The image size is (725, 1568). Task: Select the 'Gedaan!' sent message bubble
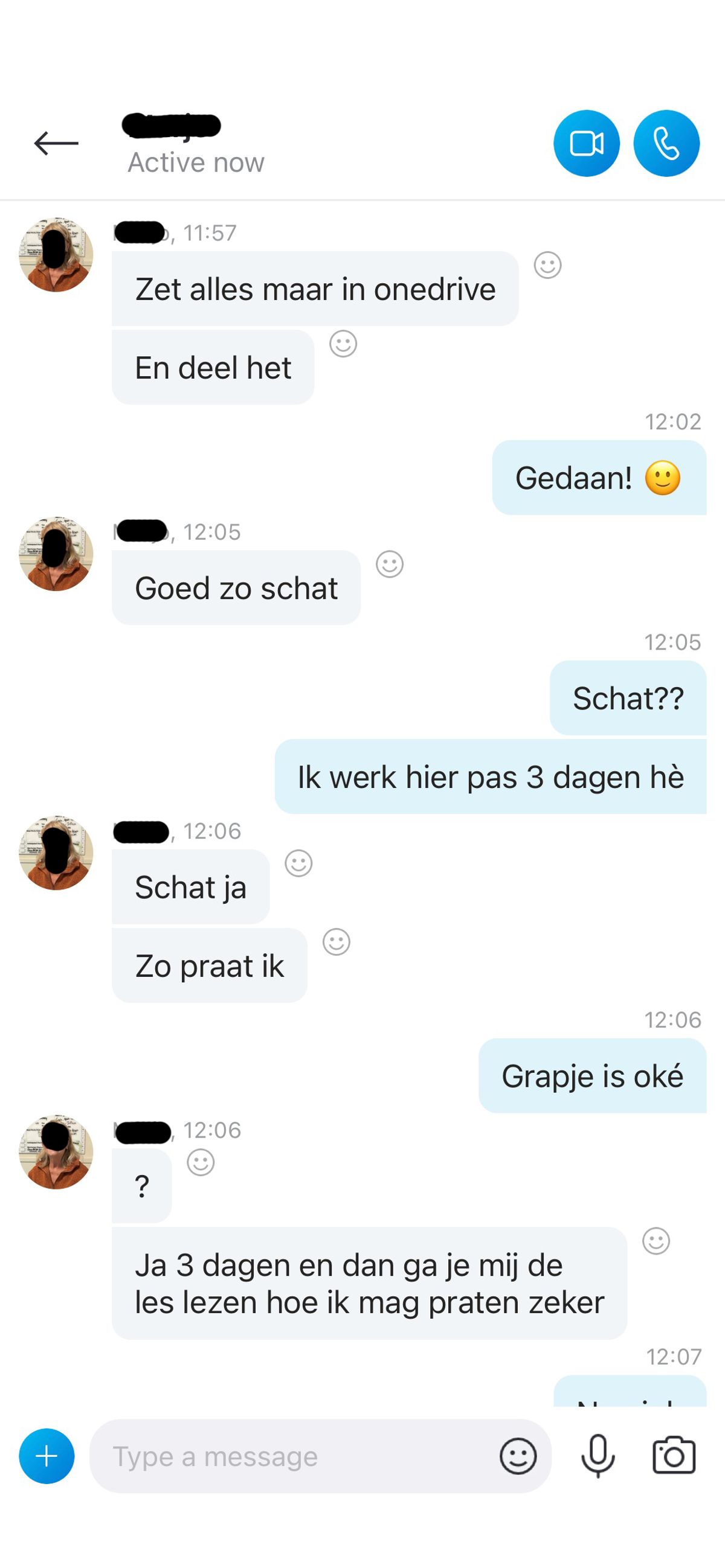pyautogui.click(x=599, y=478)
